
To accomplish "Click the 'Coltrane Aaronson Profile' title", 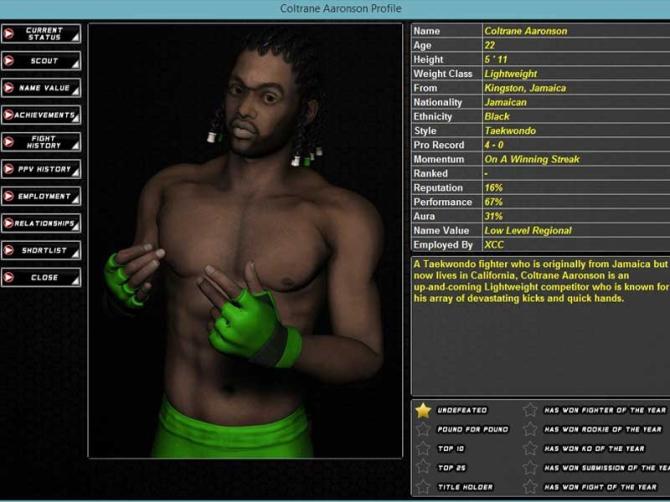I will coord(341,9).
